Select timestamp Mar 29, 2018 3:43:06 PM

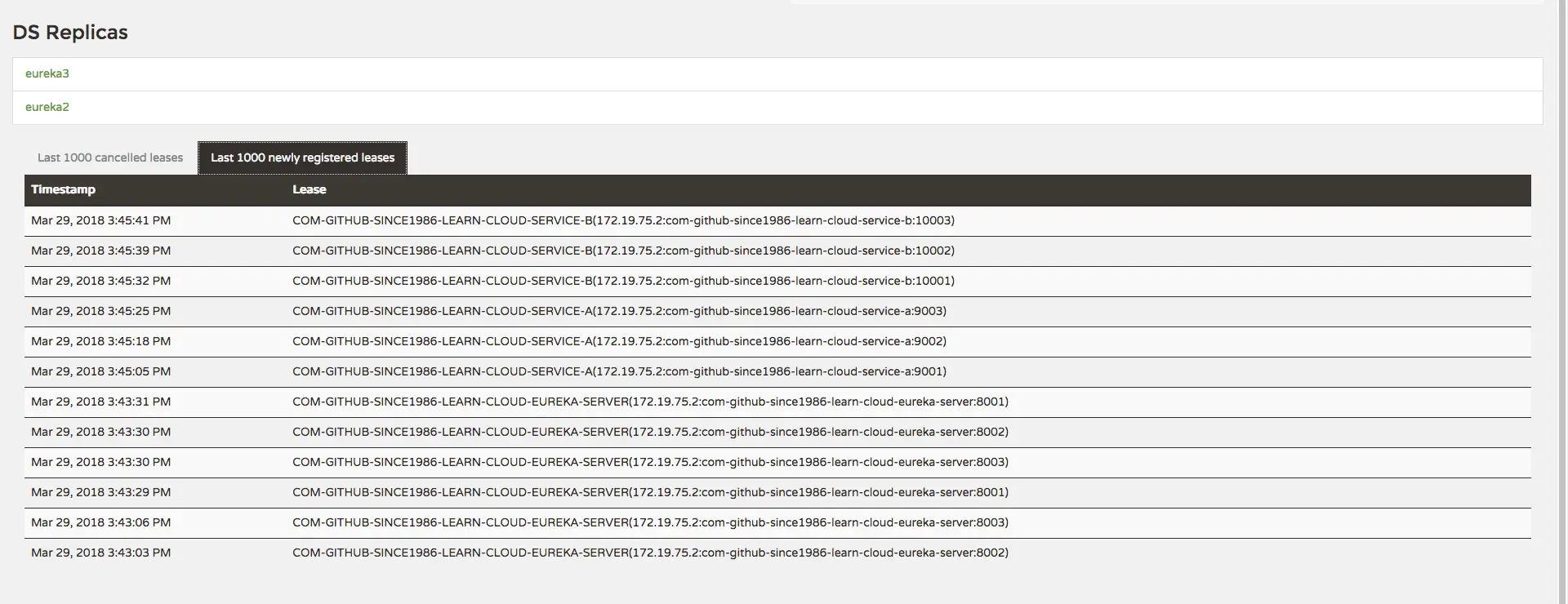tap(101, 522)
